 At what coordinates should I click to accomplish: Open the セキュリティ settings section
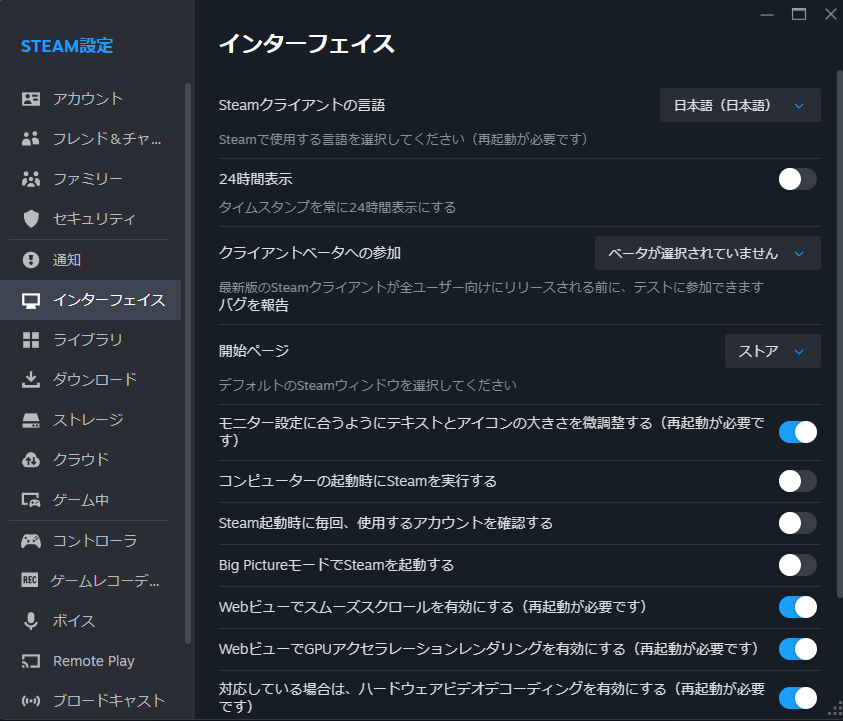pos(90,219)
